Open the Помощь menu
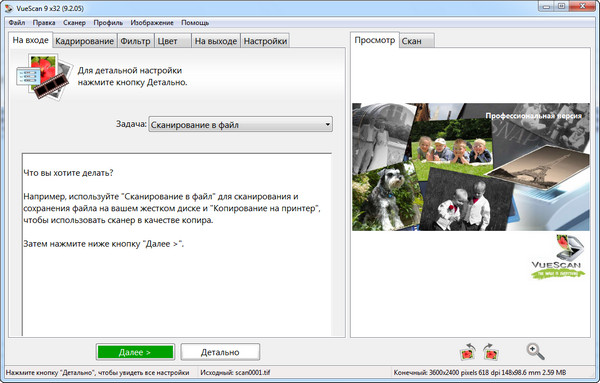 [x=195, y=23]
